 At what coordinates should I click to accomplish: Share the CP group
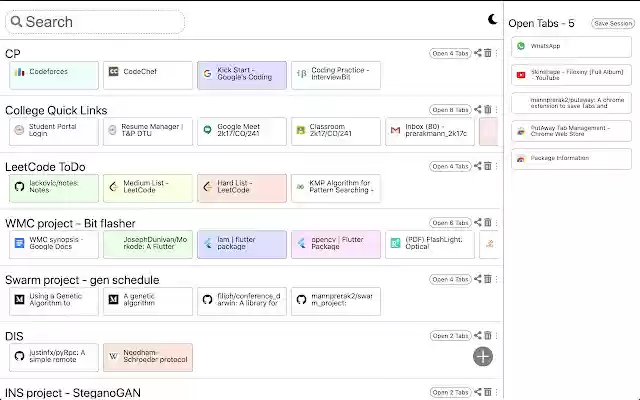478,53
